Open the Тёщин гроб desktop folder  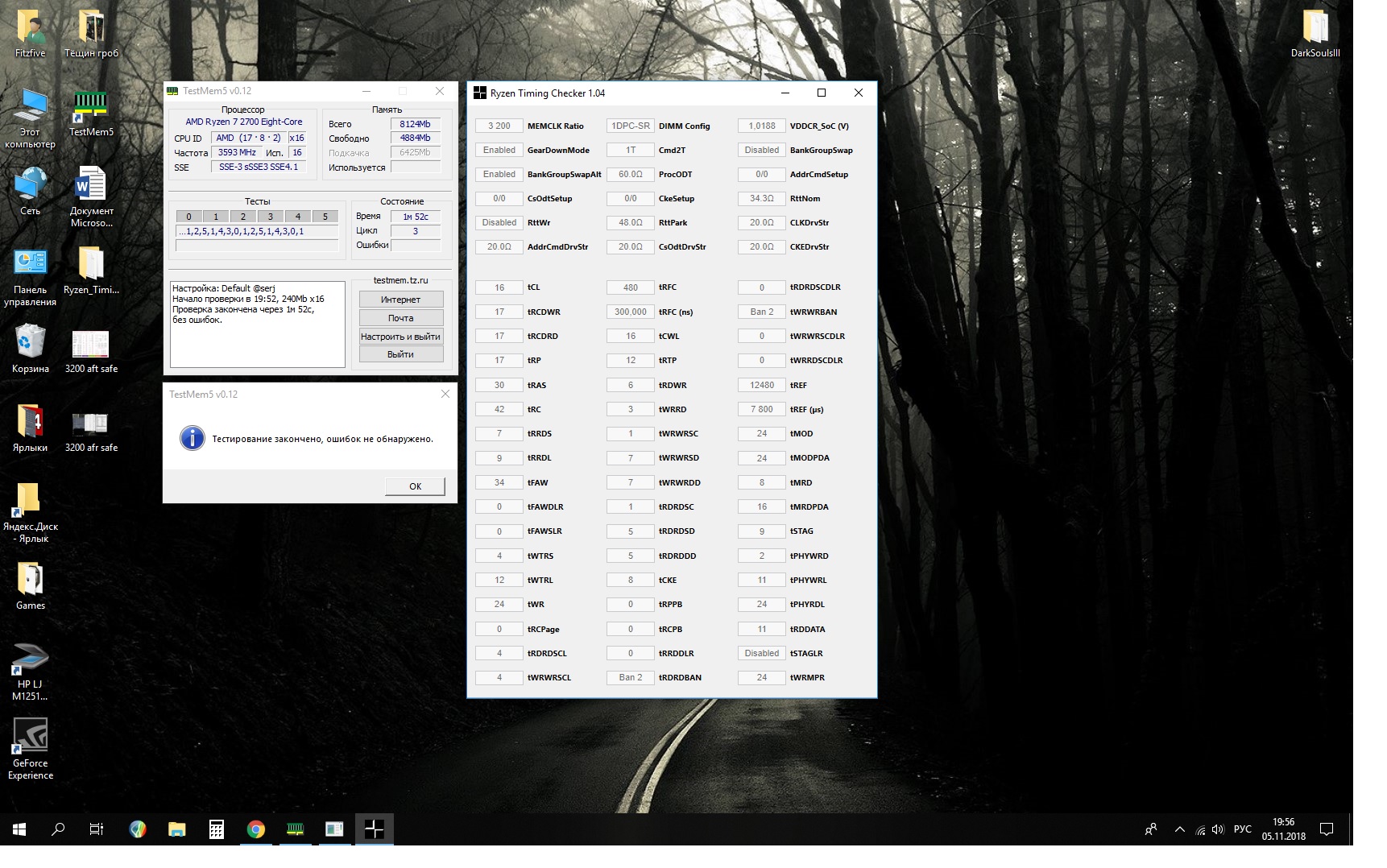click(91, 34)
